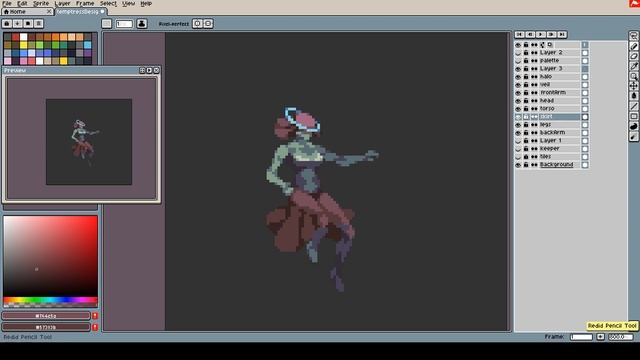Viewport: 640px width, 360px height.
Task: Open the Edit menu
Action: pos(22,3)
